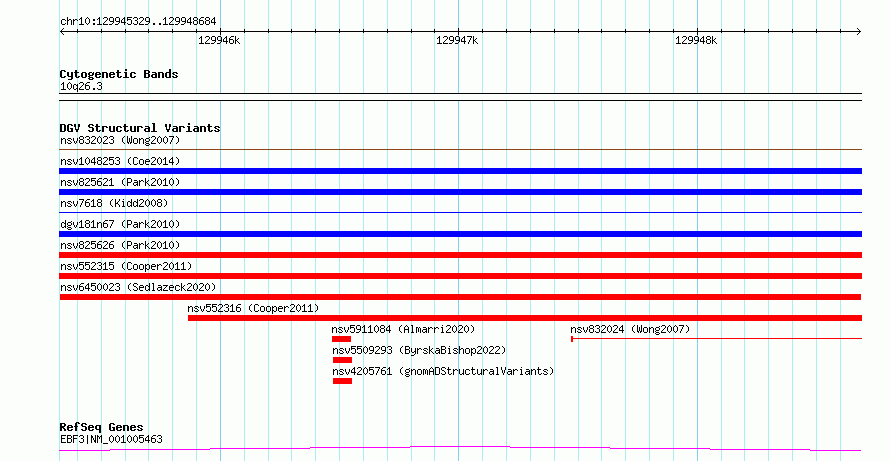
Task: Click the thin brown line under nsv832023
Action: (460, 150)
